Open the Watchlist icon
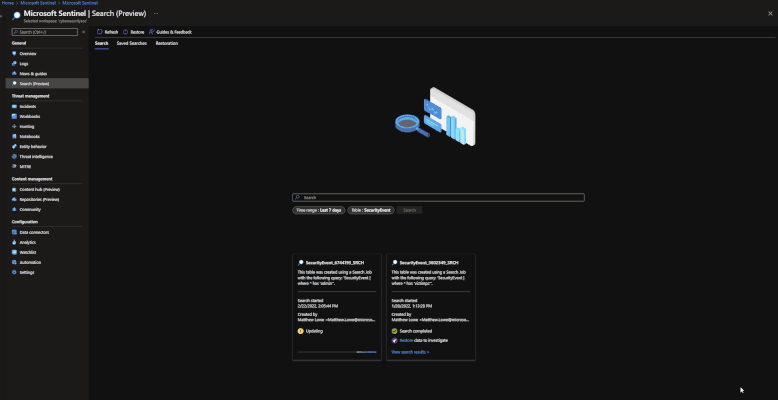 (14, 252)
